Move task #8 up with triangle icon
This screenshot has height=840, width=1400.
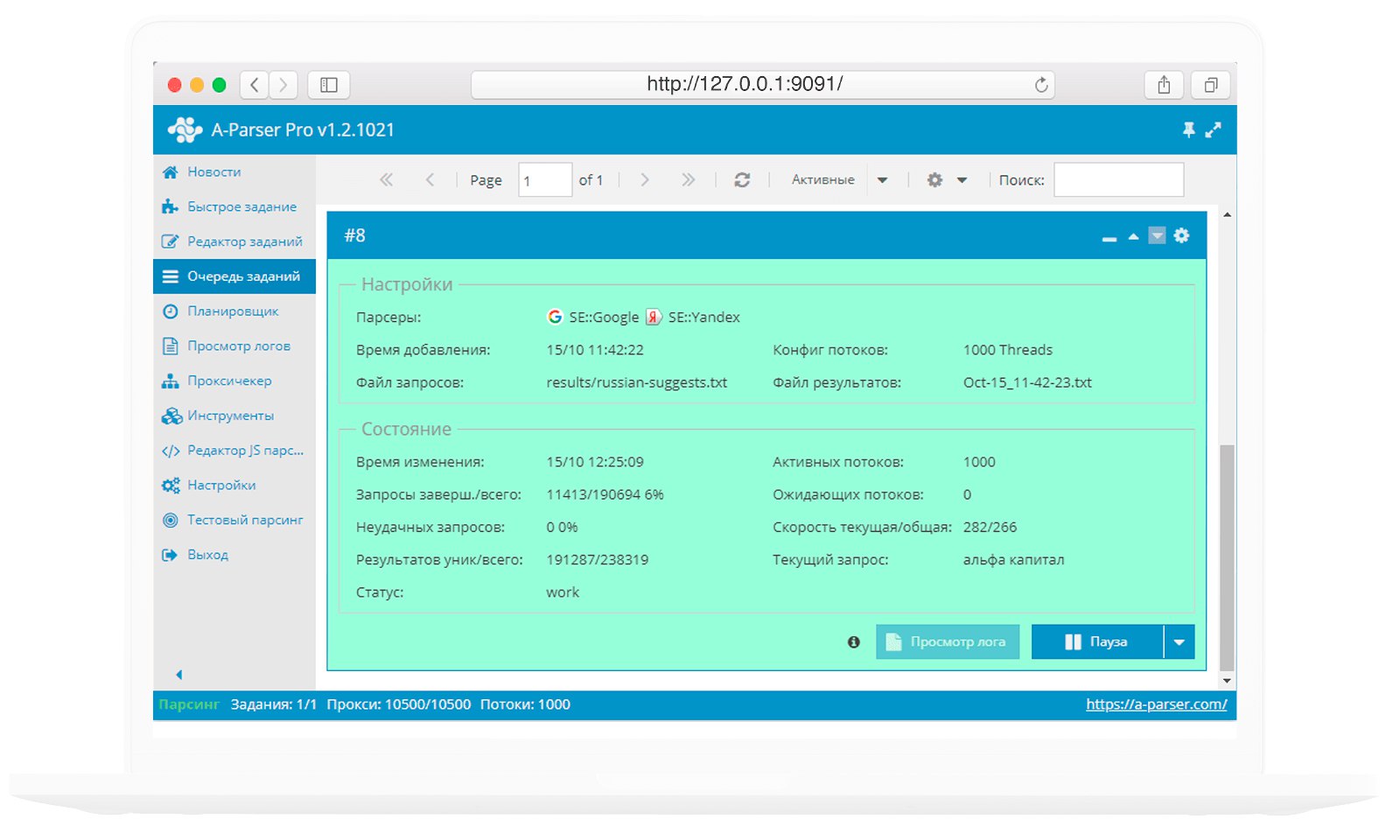tap(1133, 236)
